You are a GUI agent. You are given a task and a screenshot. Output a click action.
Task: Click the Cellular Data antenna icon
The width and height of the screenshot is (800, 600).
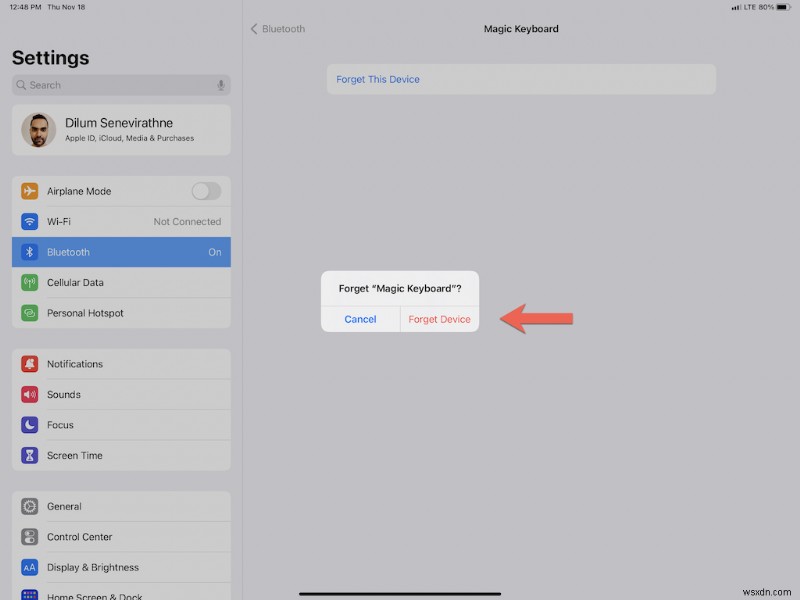coord(28,282)
